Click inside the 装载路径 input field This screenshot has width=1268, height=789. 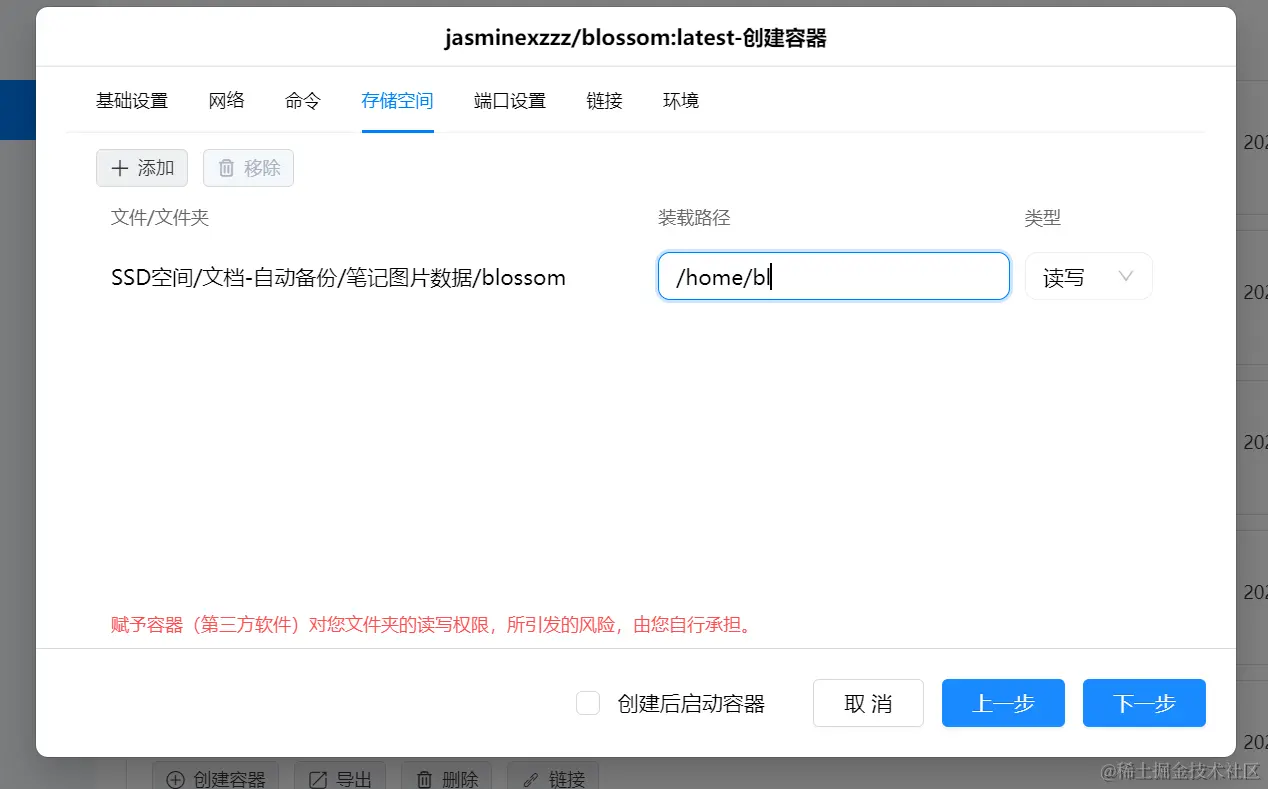pos(833,276)
